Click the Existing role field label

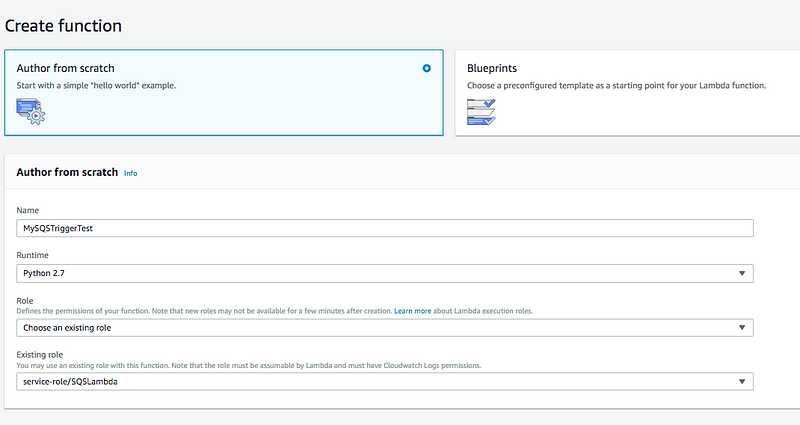(40, 355)
